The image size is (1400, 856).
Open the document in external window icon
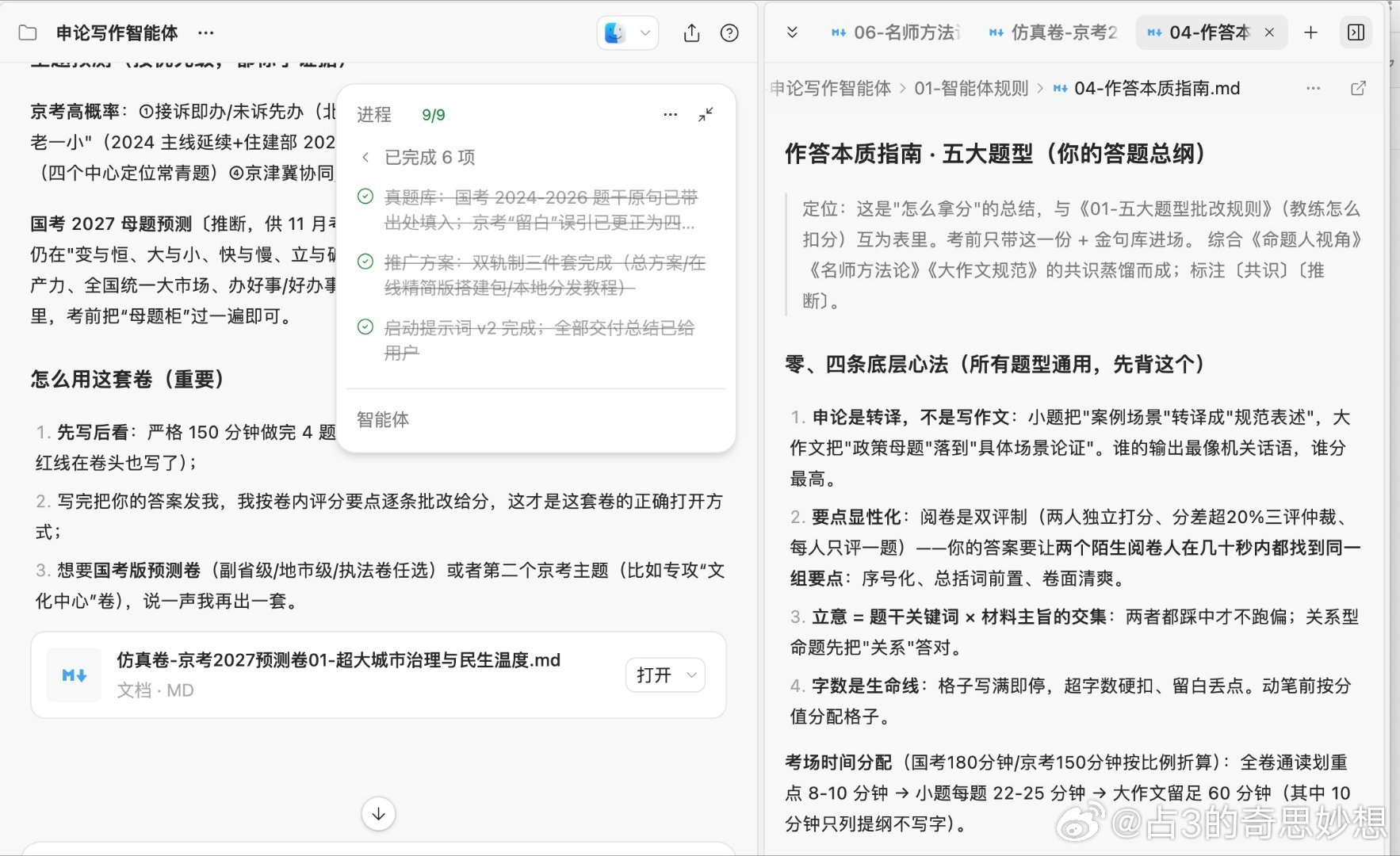tap(1358, 88)
